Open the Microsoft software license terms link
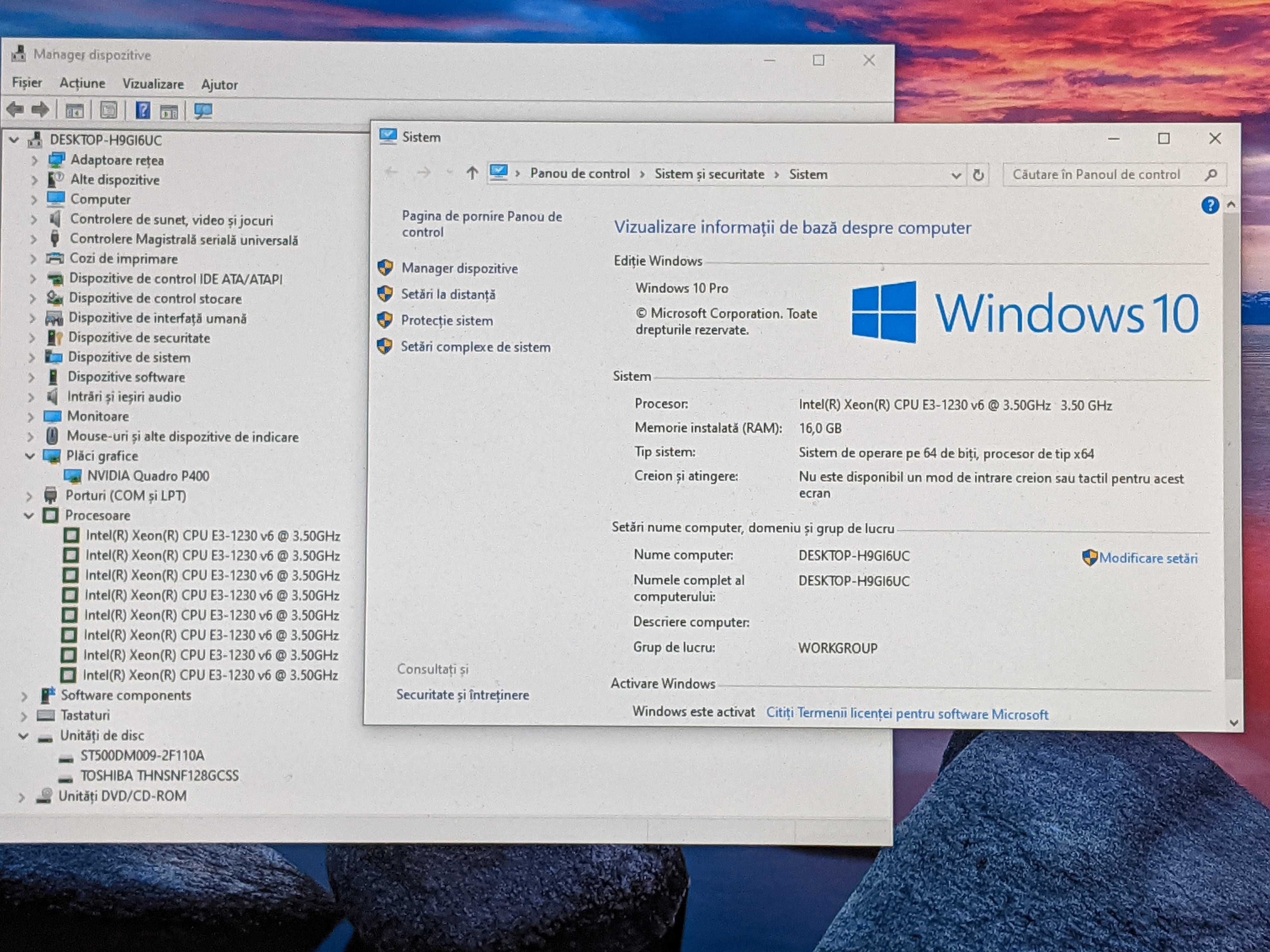Screen dimensions: 1270x952 click(907, 714)
